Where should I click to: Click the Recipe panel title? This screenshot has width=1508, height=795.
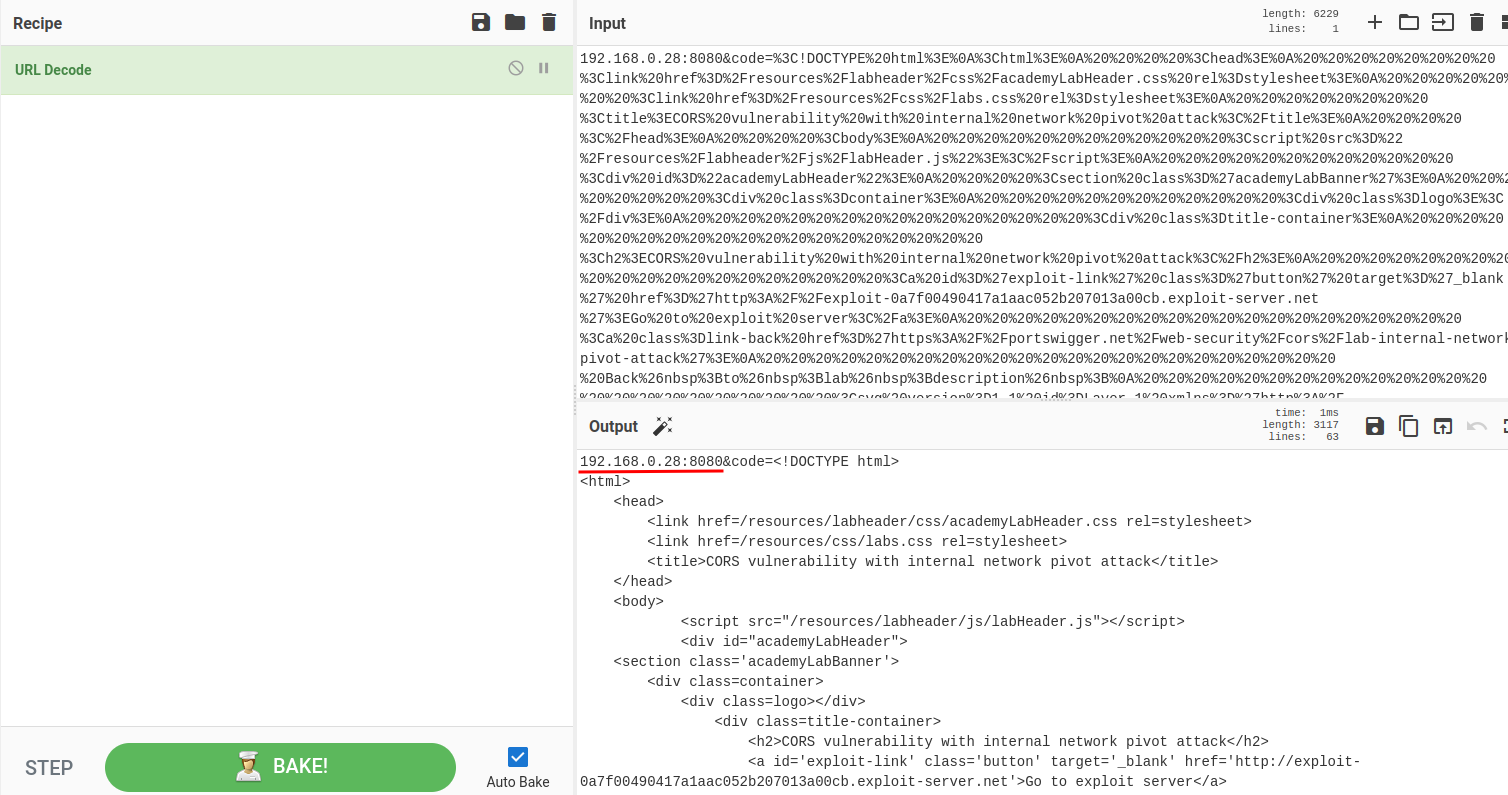38,23
